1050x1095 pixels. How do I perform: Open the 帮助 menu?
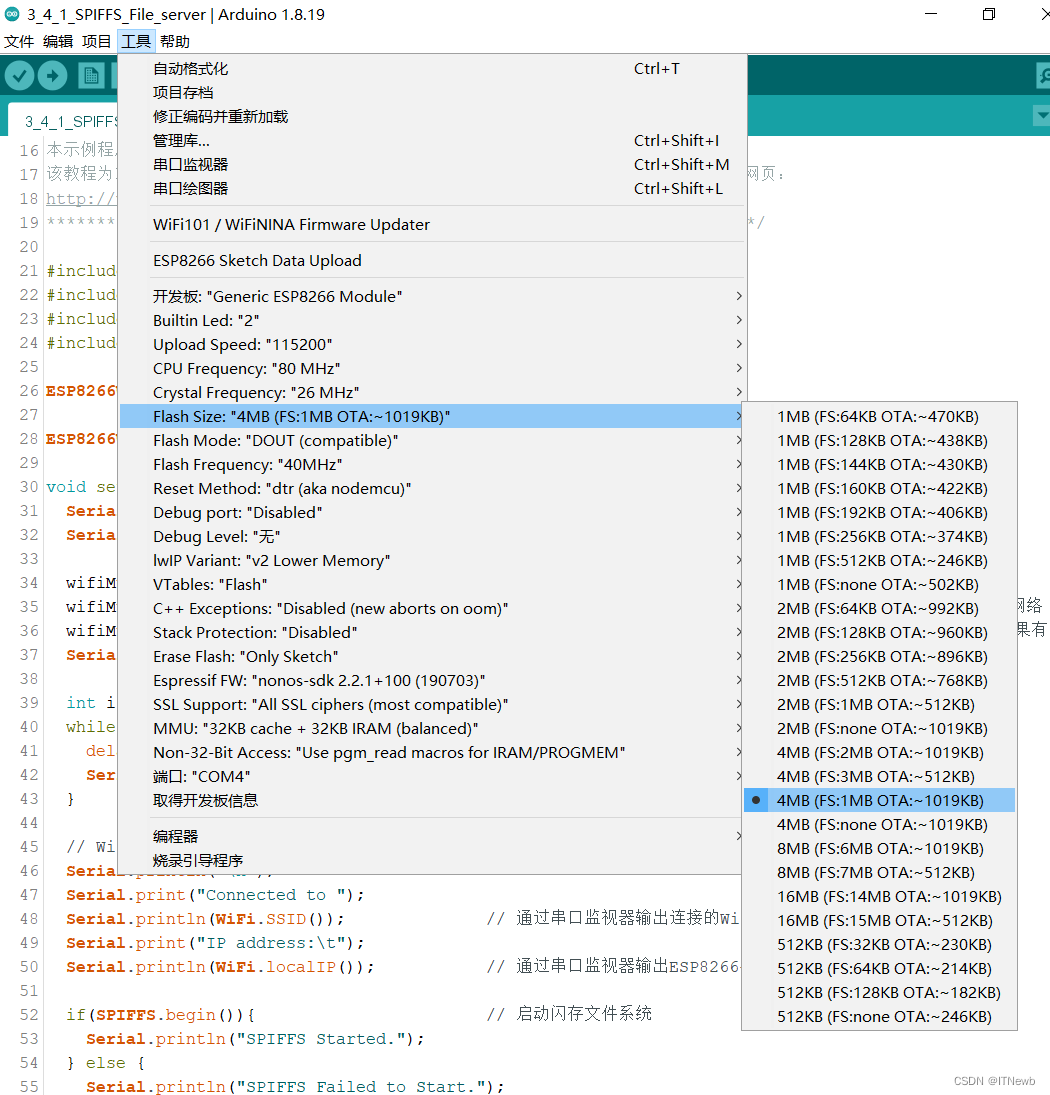point(175,42)
